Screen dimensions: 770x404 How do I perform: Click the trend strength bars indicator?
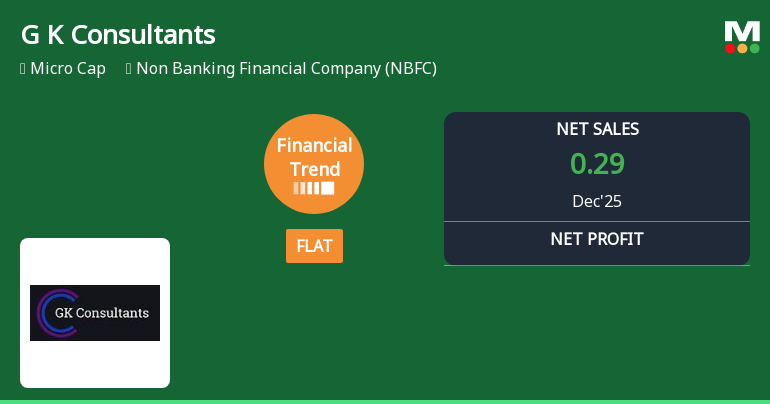[x=314, y=188]
